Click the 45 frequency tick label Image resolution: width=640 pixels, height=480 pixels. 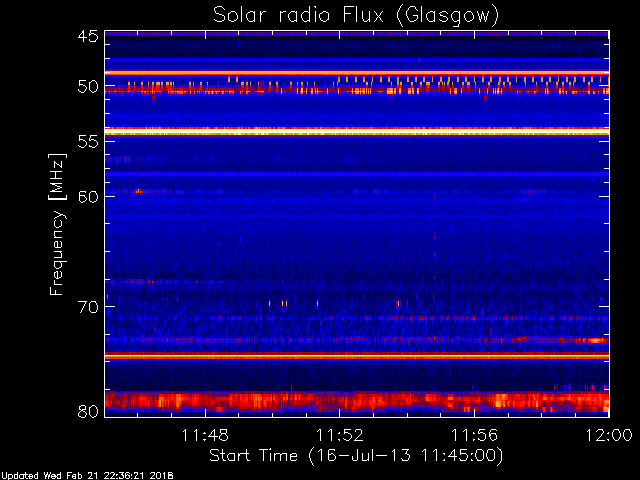[88, 37]
